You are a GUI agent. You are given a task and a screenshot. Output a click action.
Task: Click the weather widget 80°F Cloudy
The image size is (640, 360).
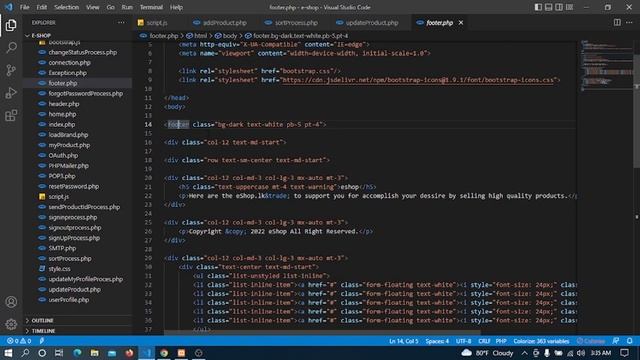(487, 353)
